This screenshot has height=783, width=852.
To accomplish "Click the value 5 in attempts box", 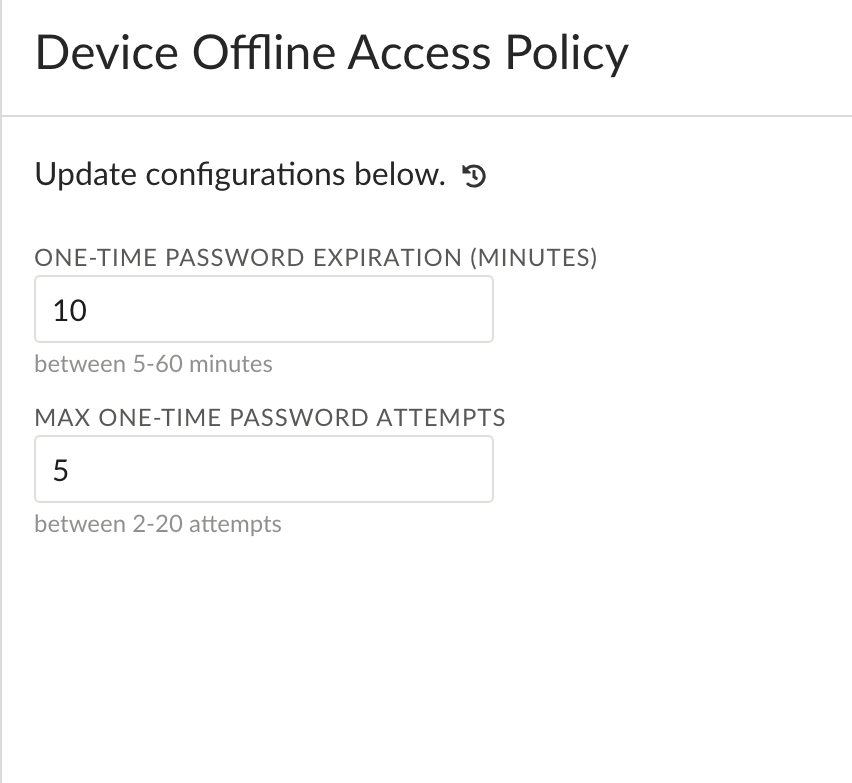I will click(x=60, y=470).
